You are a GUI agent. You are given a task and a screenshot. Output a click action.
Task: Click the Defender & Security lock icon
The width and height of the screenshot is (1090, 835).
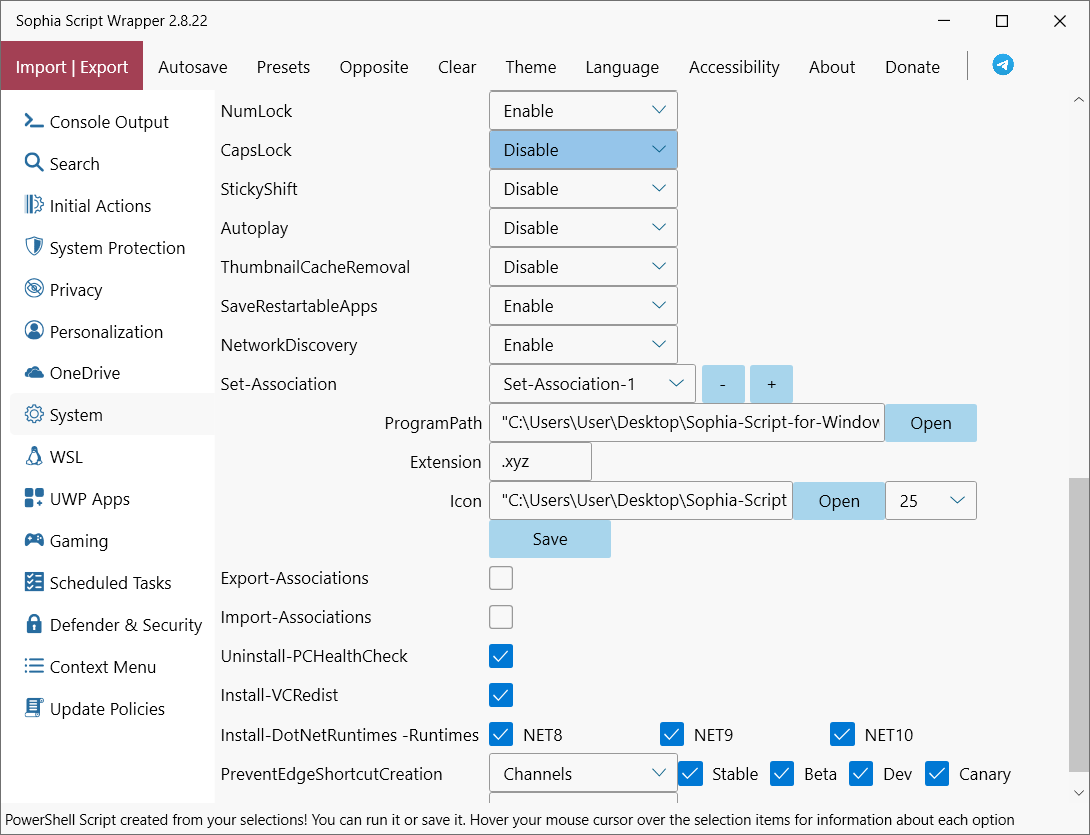tap(34, 625)
